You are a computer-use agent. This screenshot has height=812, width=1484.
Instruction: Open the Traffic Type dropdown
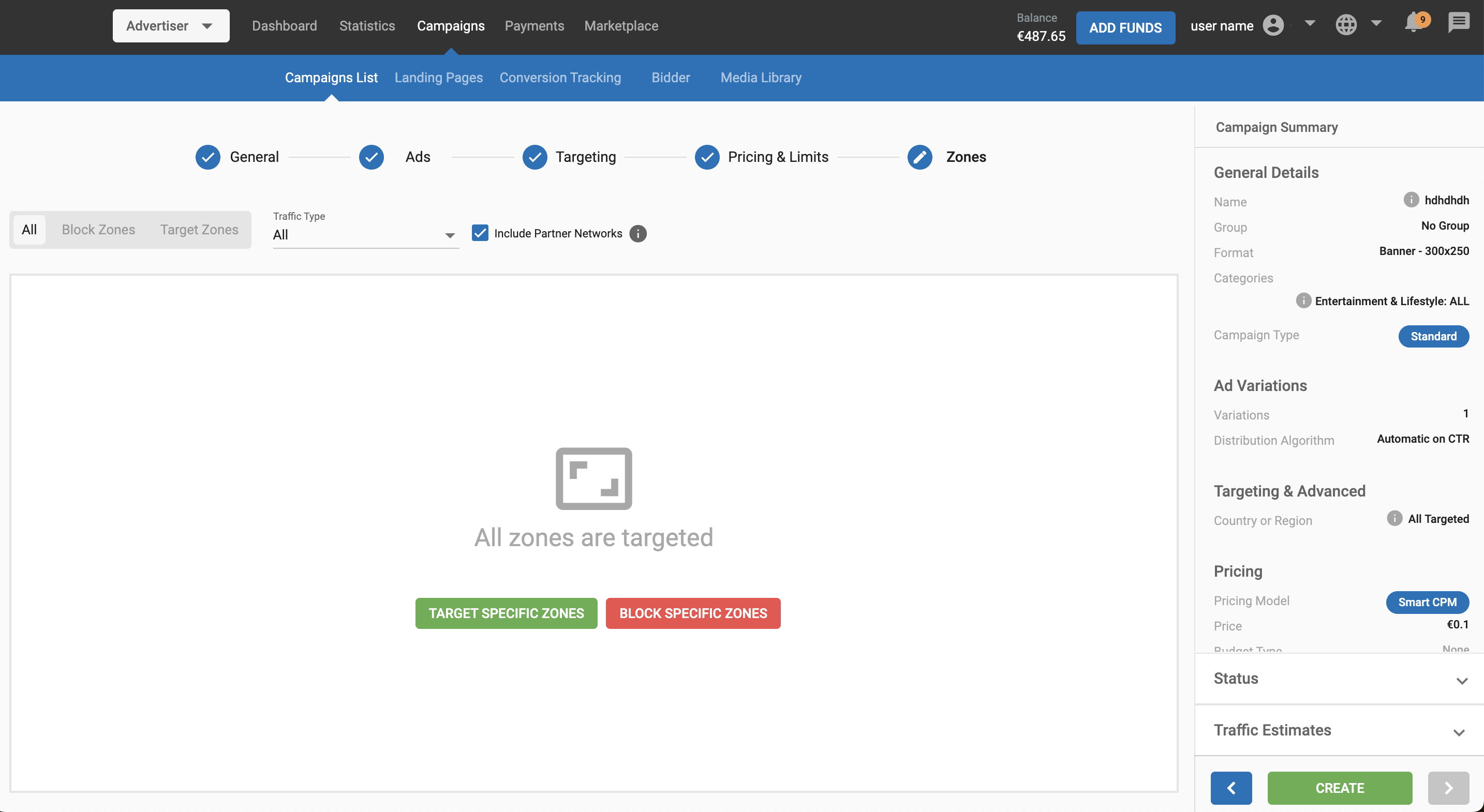365,235
